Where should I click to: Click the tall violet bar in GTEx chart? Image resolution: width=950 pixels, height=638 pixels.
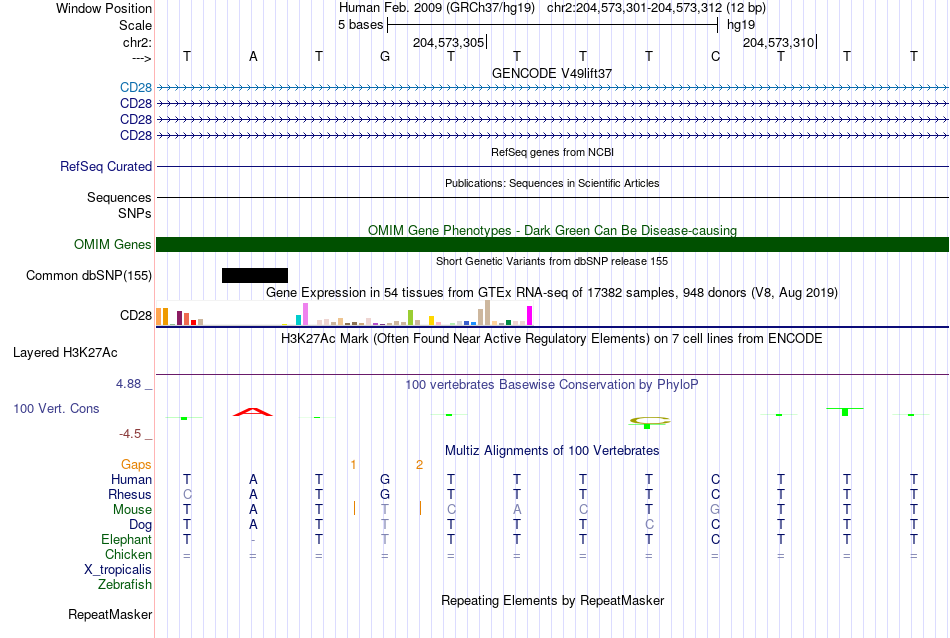tap(305, 314)
